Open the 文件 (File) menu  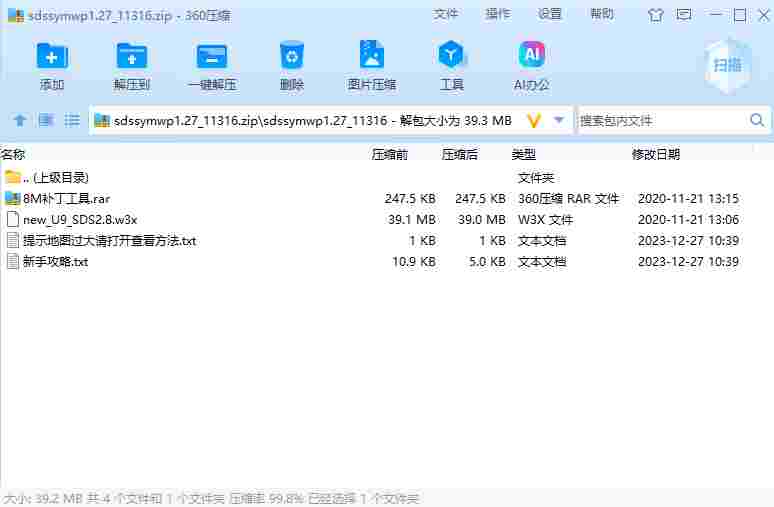[445, 14]
